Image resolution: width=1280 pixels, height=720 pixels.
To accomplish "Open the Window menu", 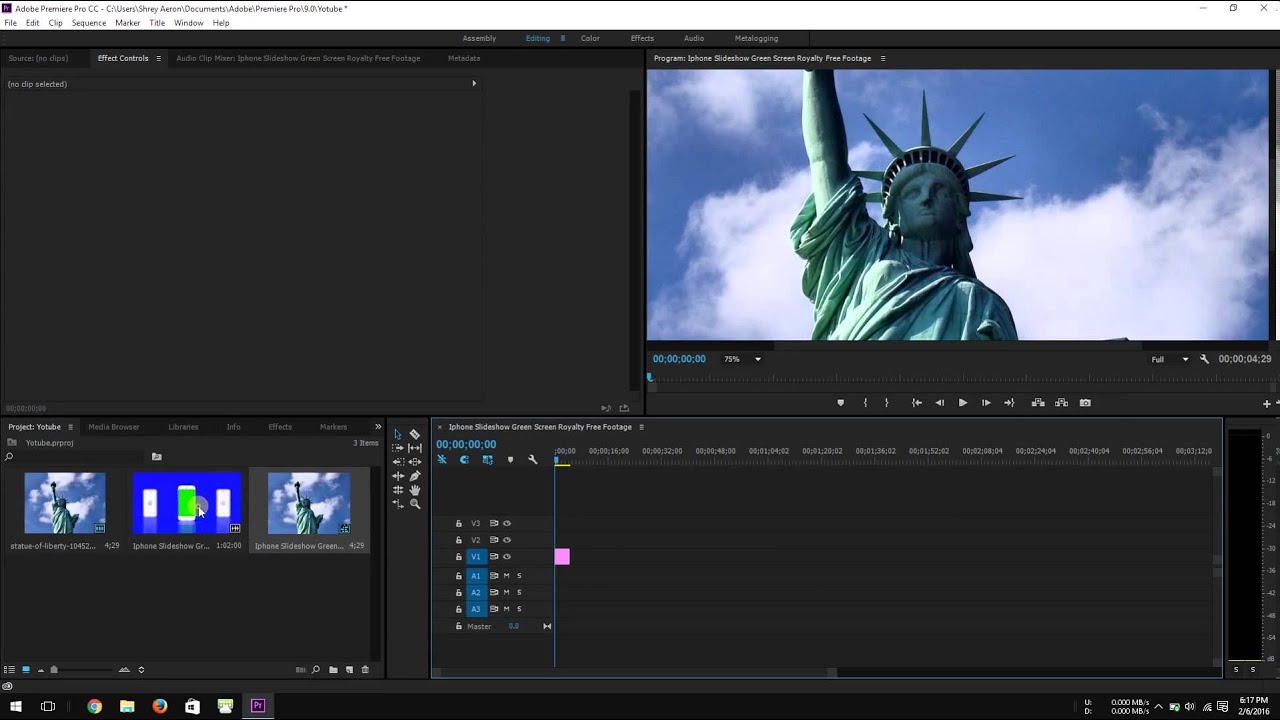I will [188, 23].
